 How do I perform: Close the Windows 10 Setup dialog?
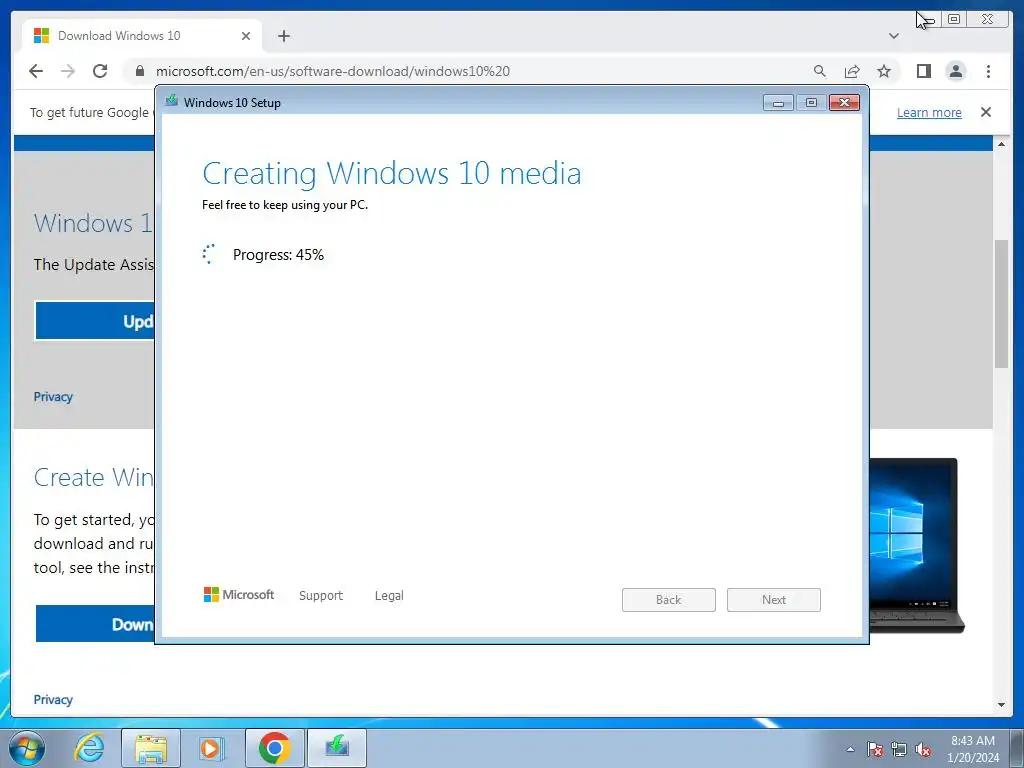point(844,103)
